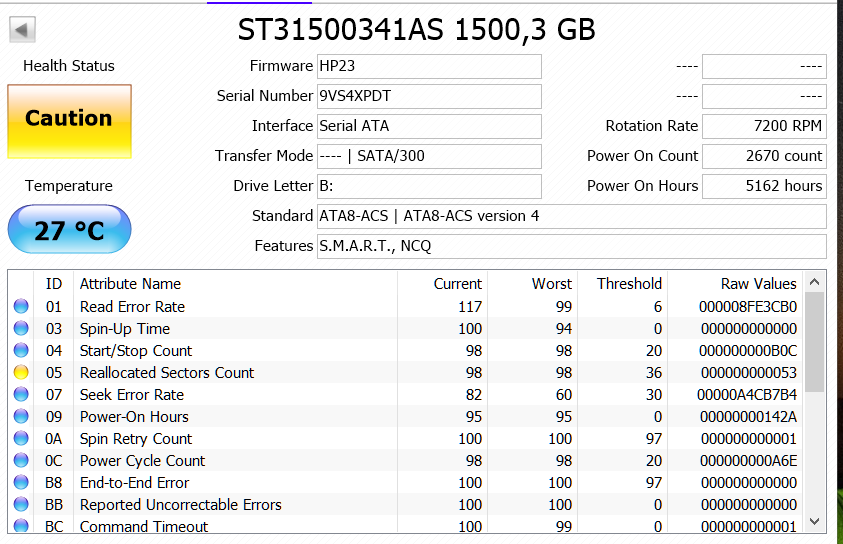Viewport: 843px width, 544px height.
Task: Click the blue status icon for End-to-End Error
Action: tap(21, 482)
